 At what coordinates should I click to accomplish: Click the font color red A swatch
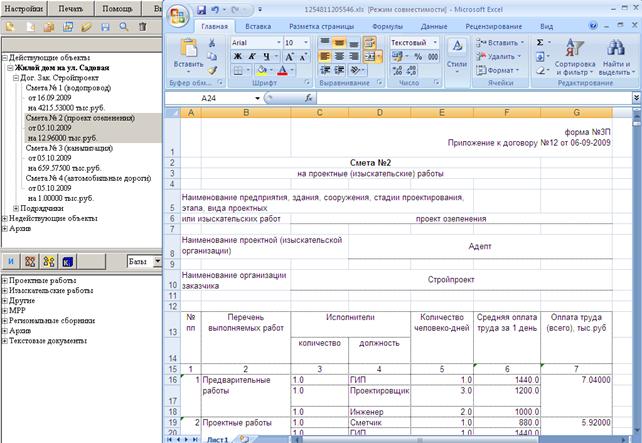(x=282, y=70)
